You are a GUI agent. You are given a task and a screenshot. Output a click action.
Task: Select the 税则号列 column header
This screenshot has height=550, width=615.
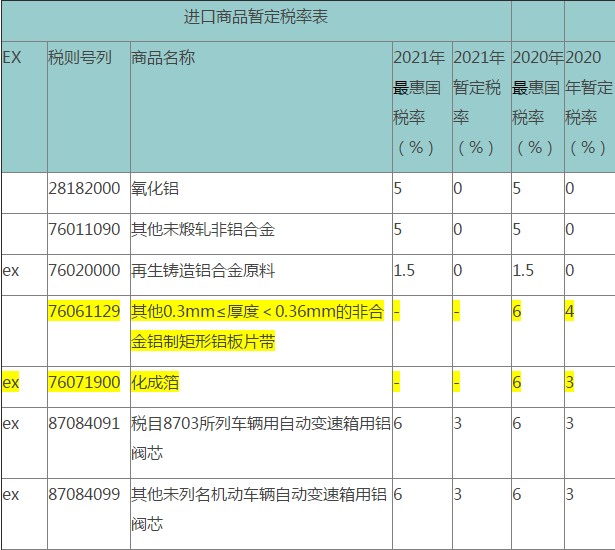coord(80,57)
